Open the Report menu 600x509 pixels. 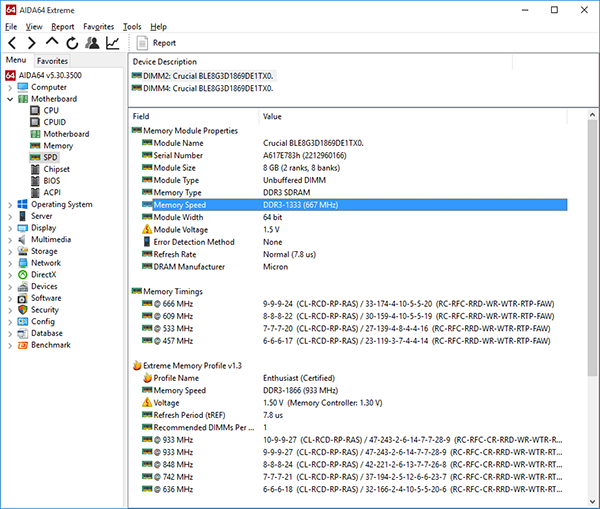(x=63, y=26)
